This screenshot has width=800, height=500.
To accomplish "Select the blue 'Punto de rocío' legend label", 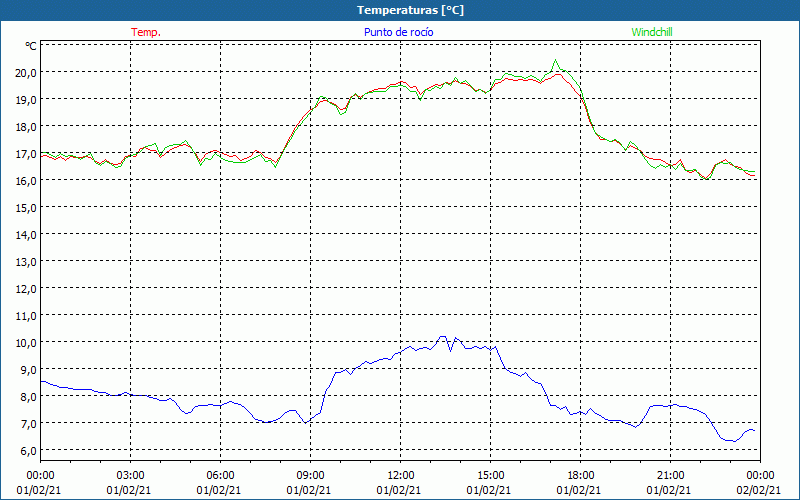I will (398, 32).
